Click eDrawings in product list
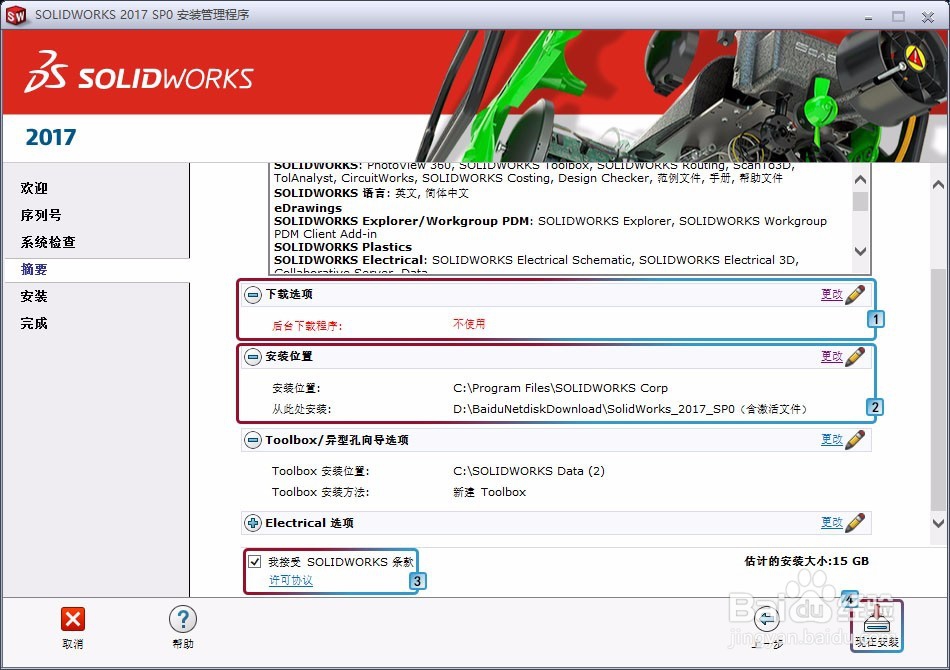950x670 pixels. pyautogui.click(x=308, y=208)
